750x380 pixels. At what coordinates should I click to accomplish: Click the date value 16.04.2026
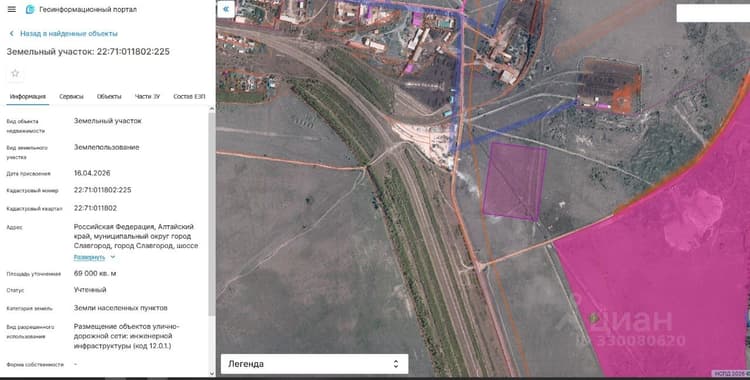(92, 173)
